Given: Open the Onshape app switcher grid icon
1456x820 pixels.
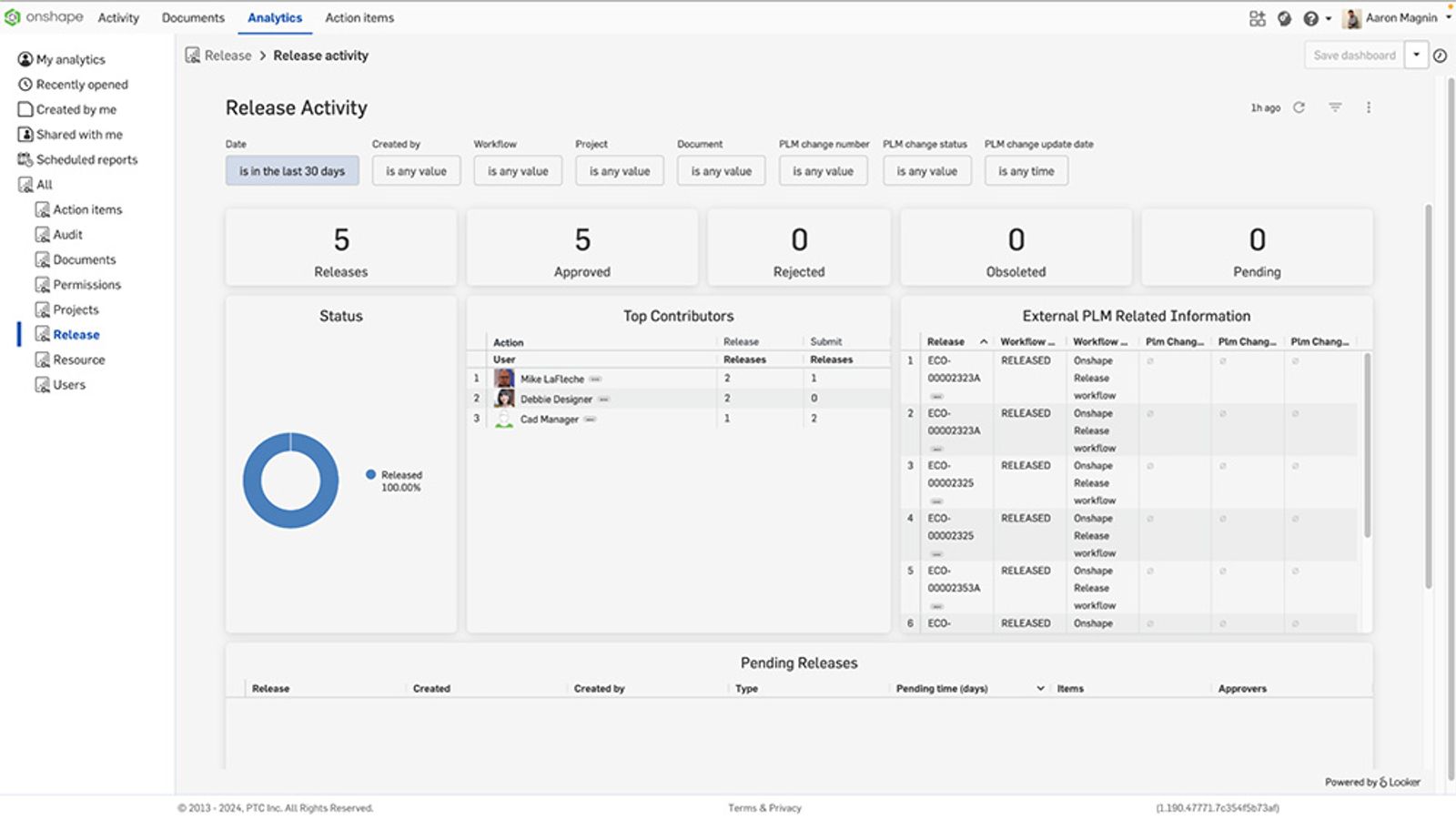Looking at the screenshot, I should point(1258,17).
